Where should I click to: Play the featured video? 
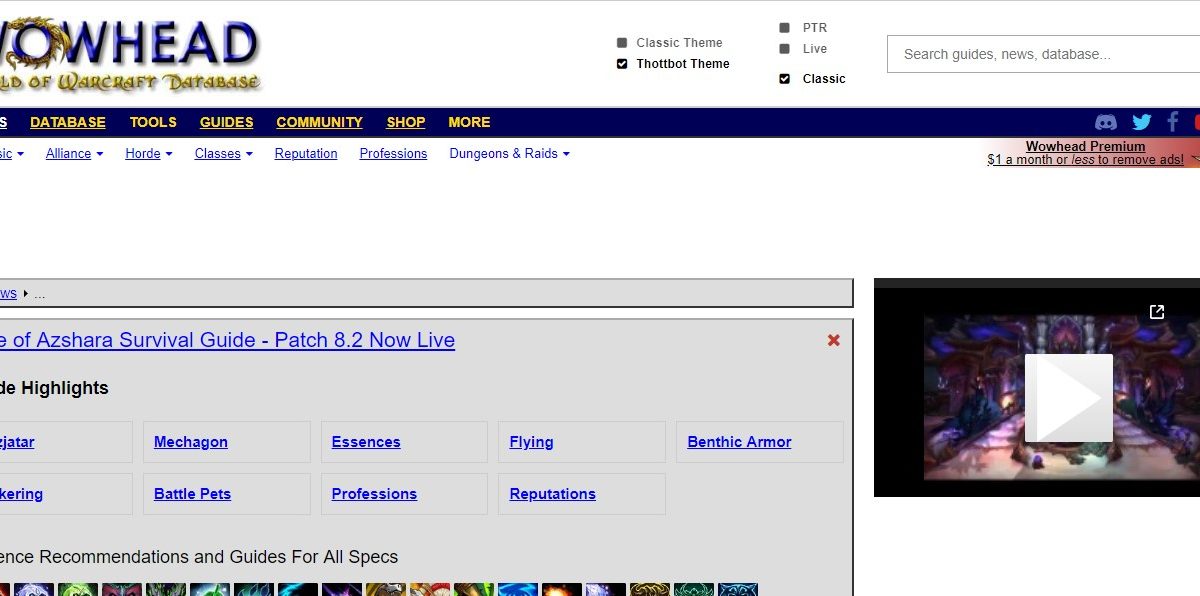click(1068, 397)
